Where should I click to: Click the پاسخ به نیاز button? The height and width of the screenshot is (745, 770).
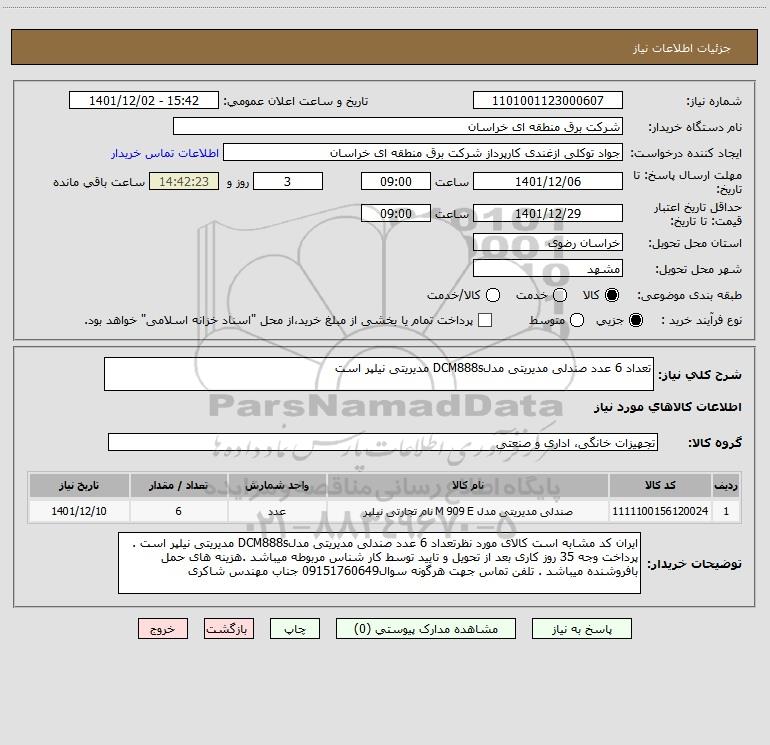click(581, 629)
